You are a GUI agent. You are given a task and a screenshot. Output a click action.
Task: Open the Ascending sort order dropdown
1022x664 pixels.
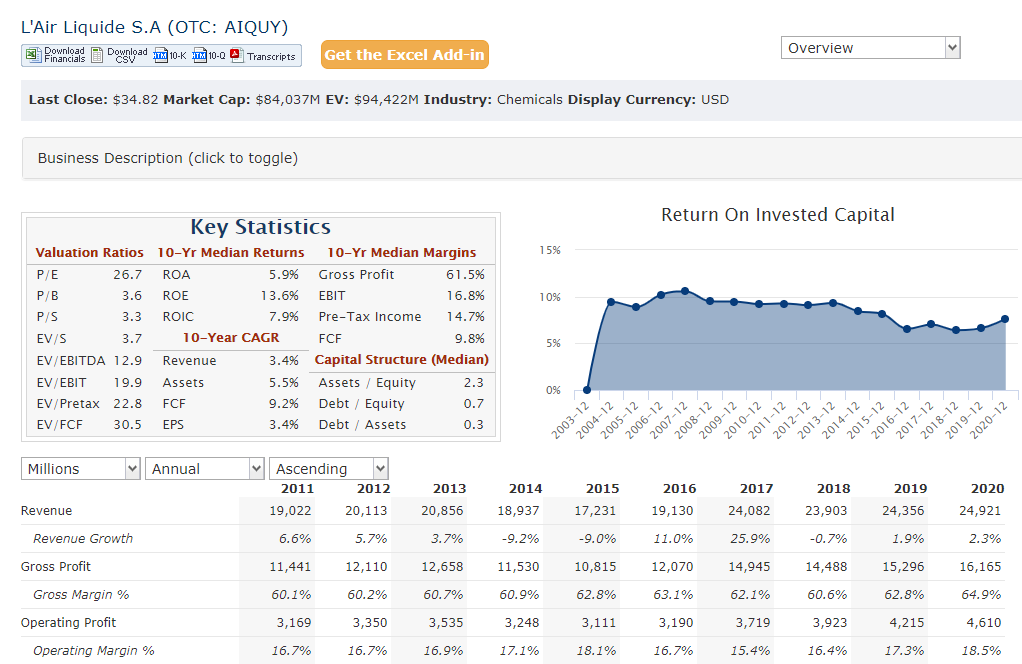328,469
